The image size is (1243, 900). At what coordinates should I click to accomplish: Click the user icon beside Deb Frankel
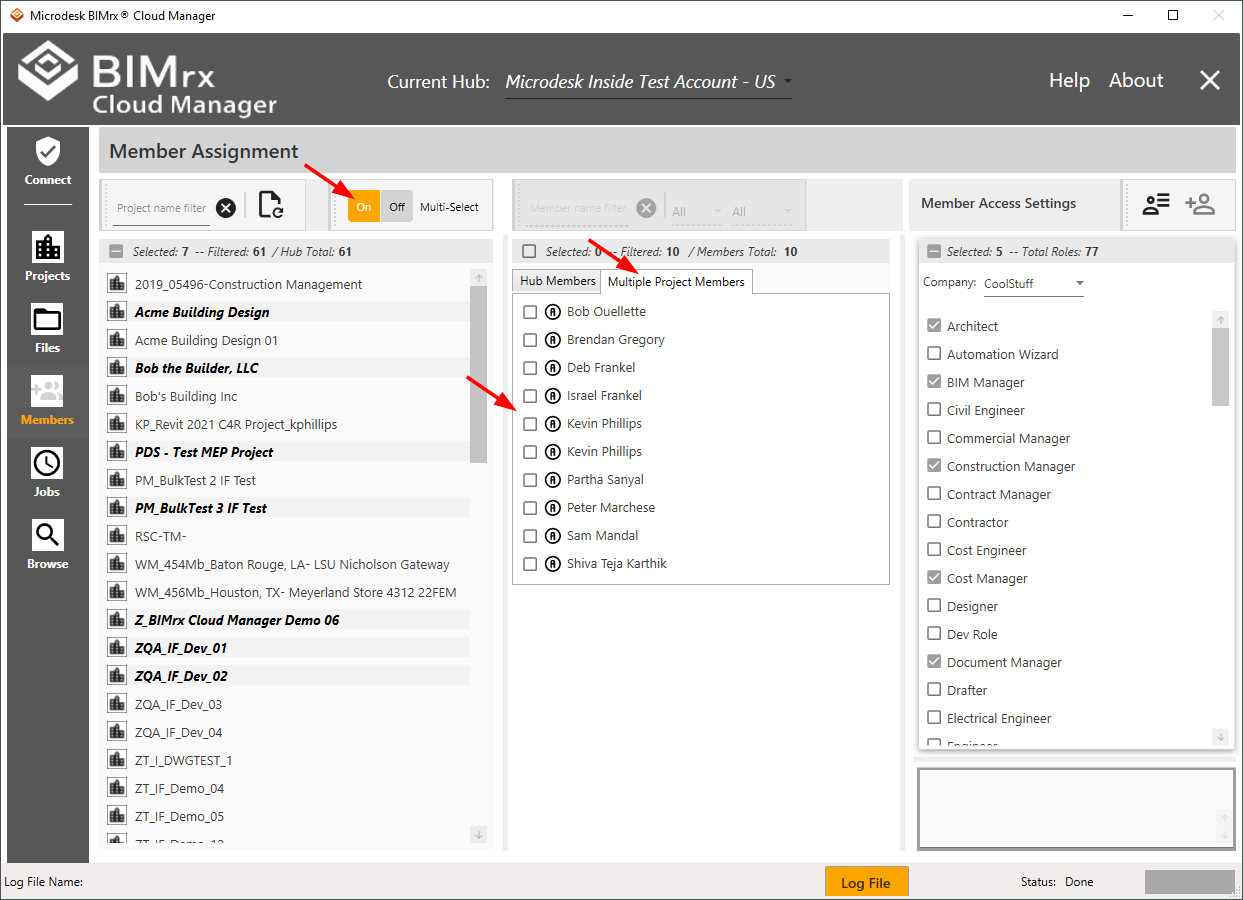coord(553,368)
